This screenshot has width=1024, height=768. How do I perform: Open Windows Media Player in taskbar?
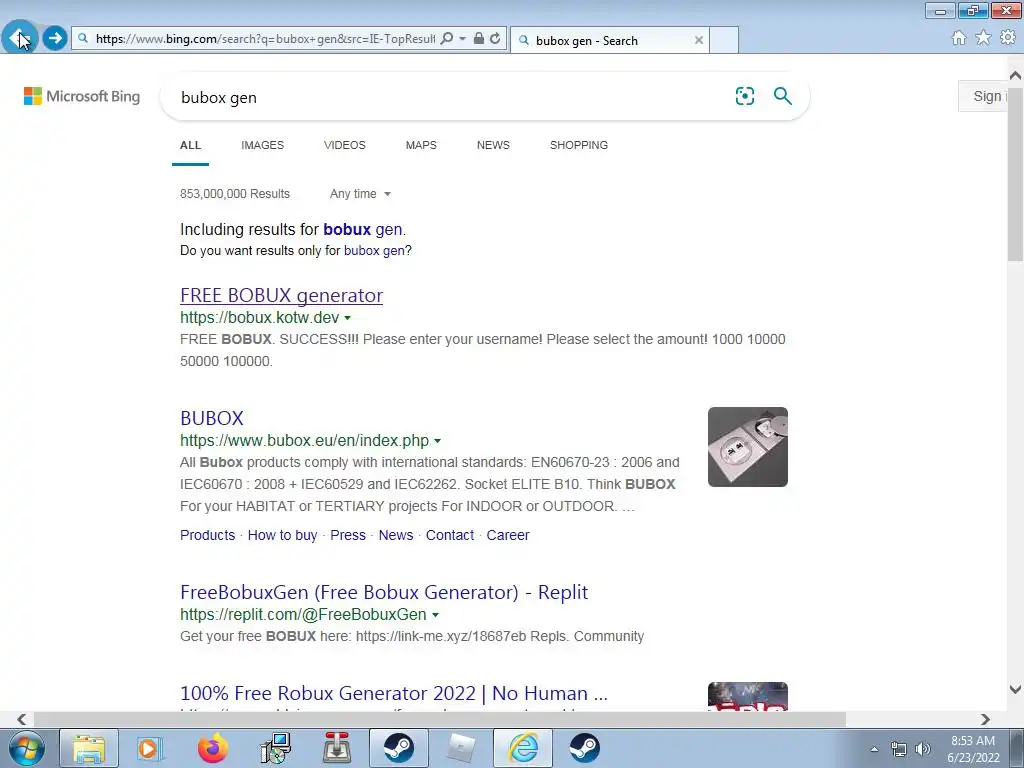pos(150,748)
